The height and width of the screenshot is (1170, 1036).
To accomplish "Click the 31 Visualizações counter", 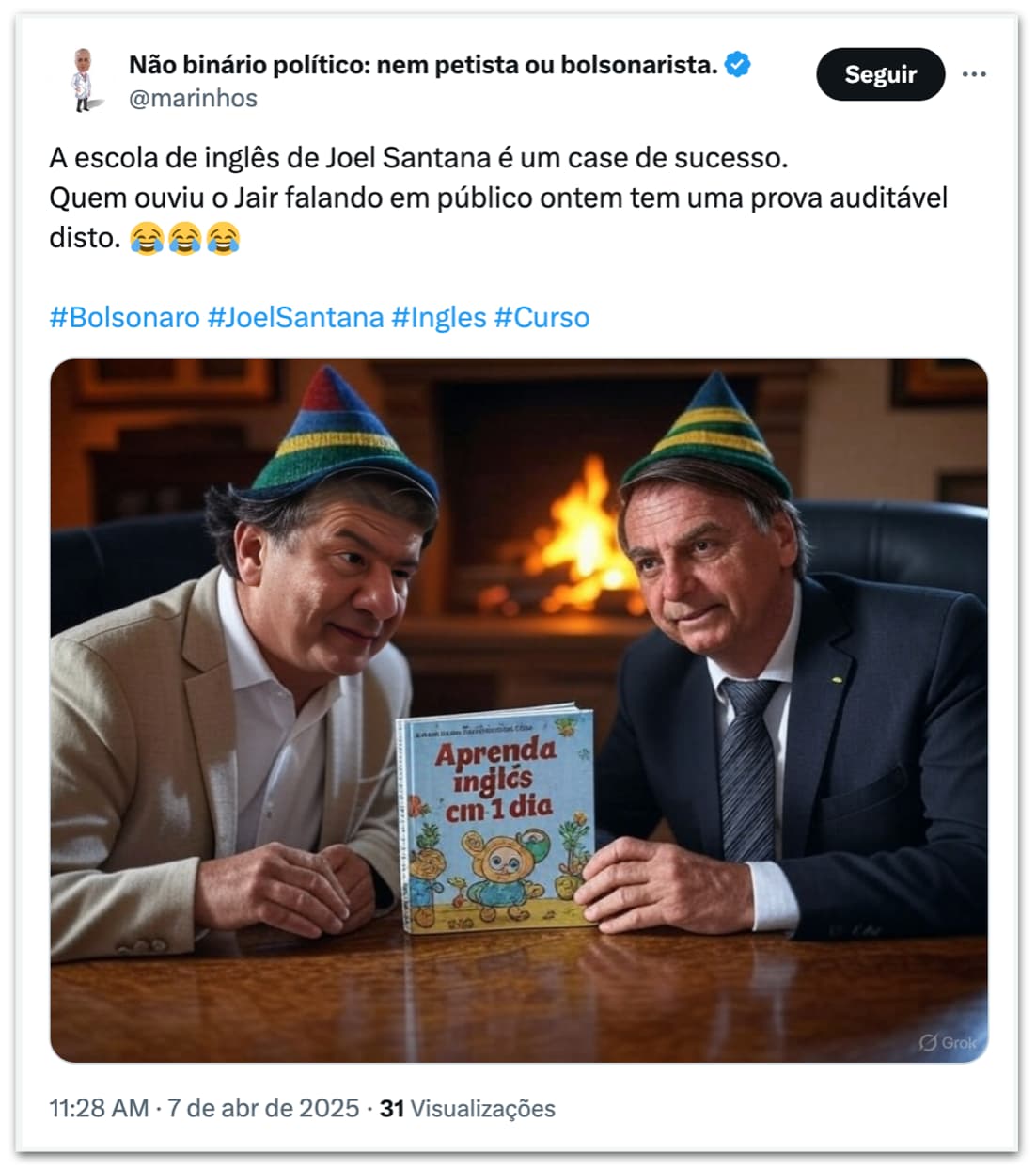I will click(466, 1108).
